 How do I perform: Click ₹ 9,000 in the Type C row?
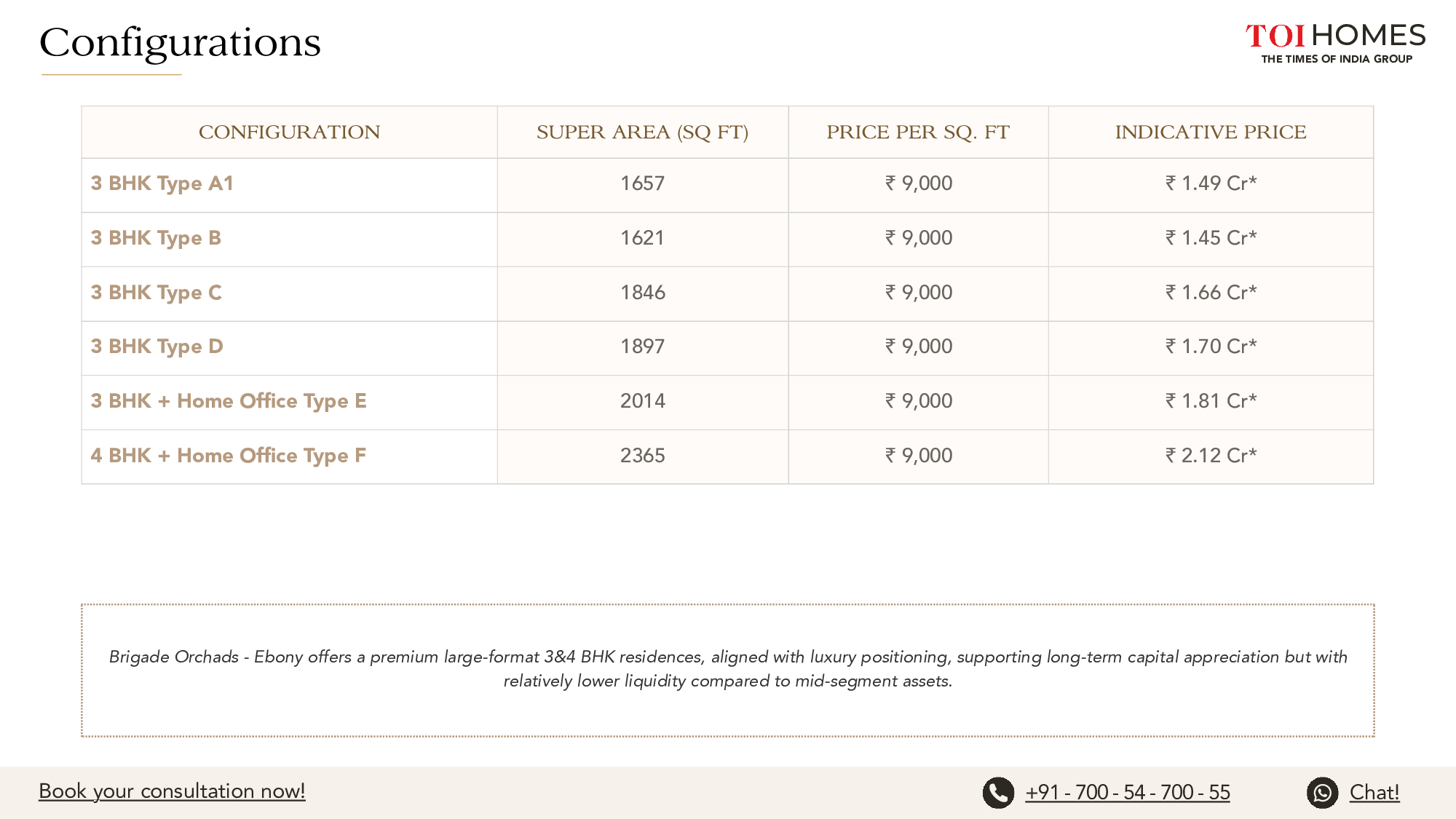pyautogui.click(x=919, y=293)
